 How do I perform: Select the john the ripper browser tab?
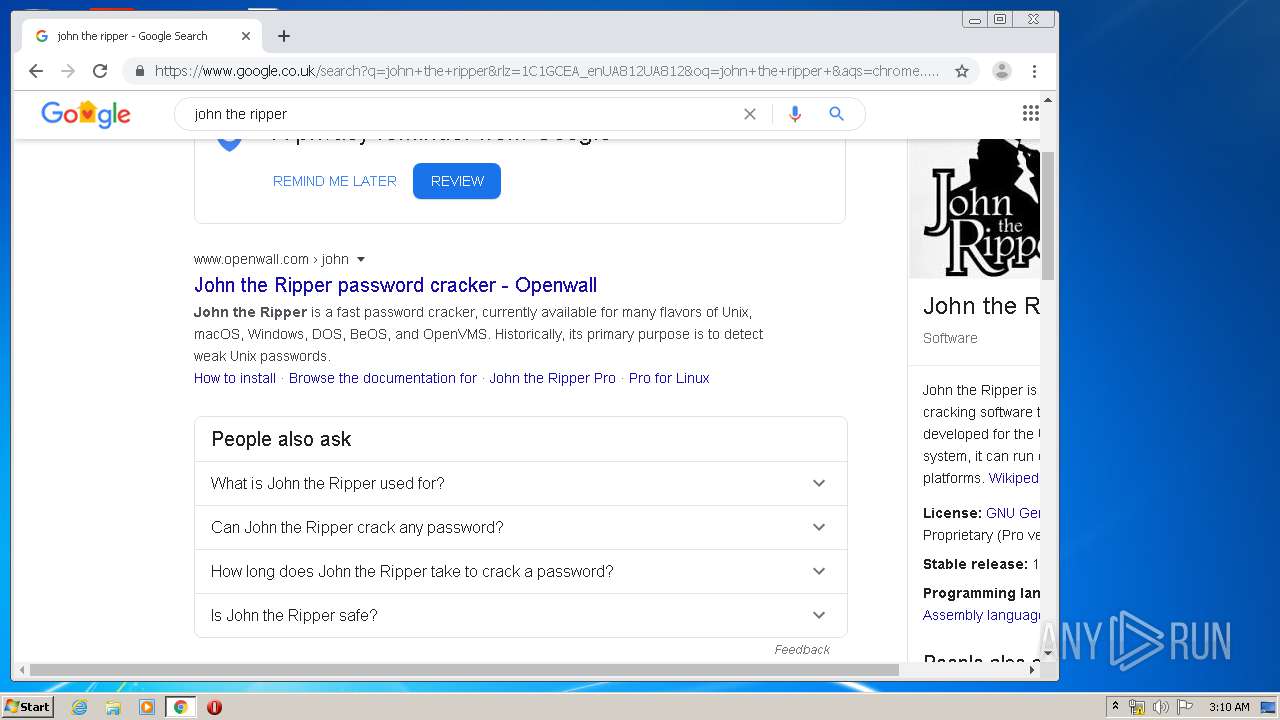[142, 36]
